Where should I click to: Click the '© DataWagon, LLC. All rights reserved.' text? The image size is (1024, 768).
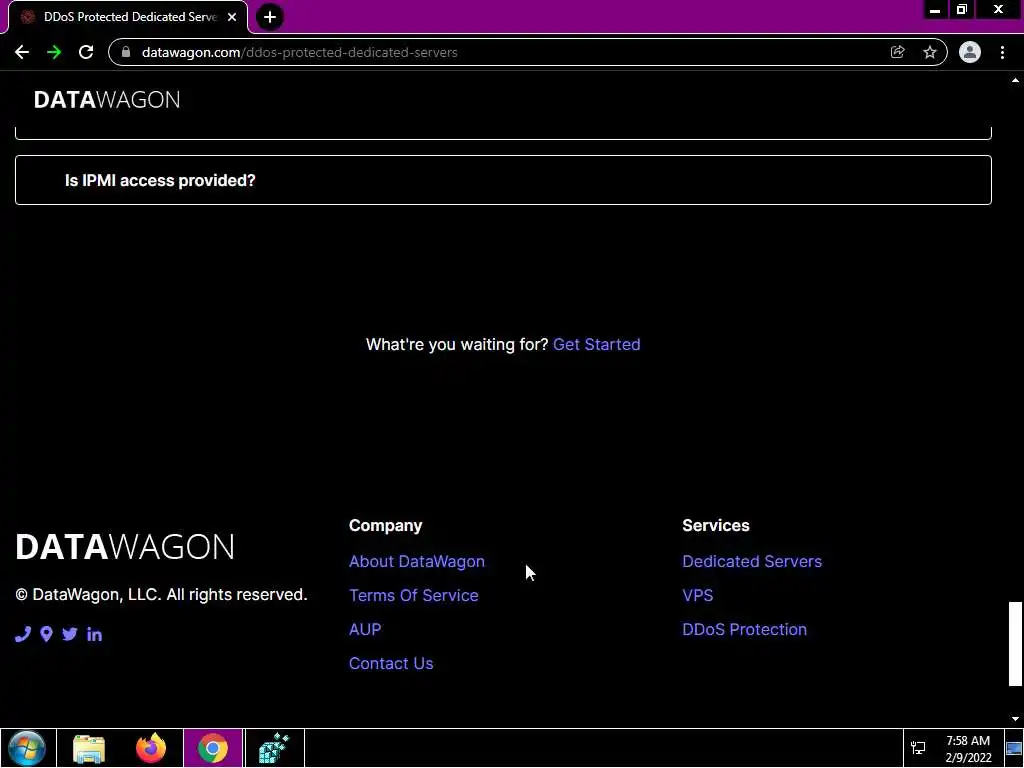click(x=161, y=595)
